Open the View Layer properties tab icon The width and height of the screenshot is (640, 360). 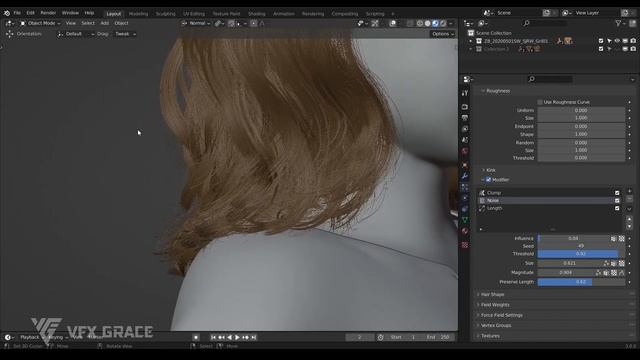pyautogui.click(x=464, y=129)
